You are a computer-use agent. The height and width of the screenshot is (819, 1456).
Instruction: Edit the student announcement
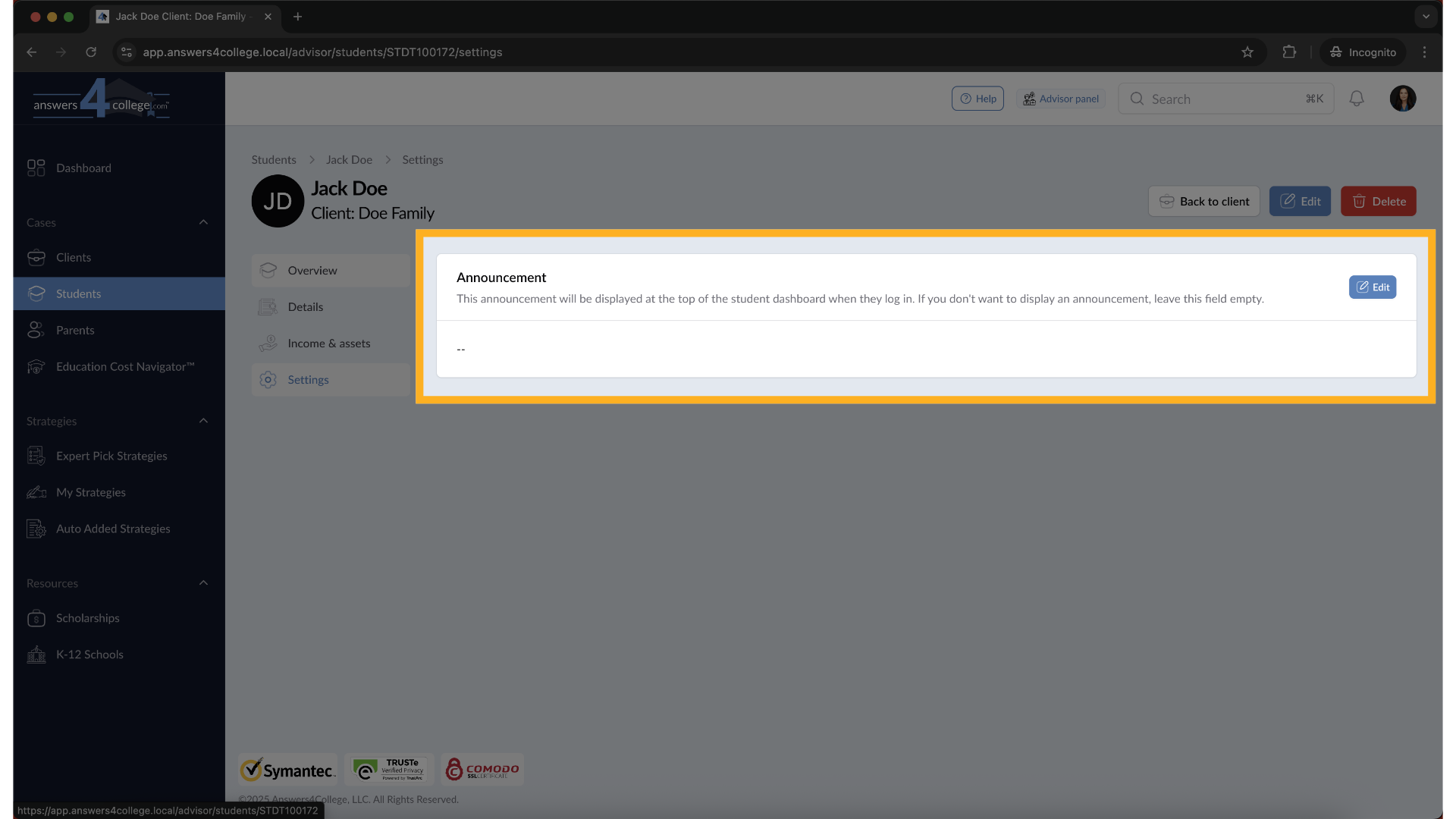(1373, 287)
